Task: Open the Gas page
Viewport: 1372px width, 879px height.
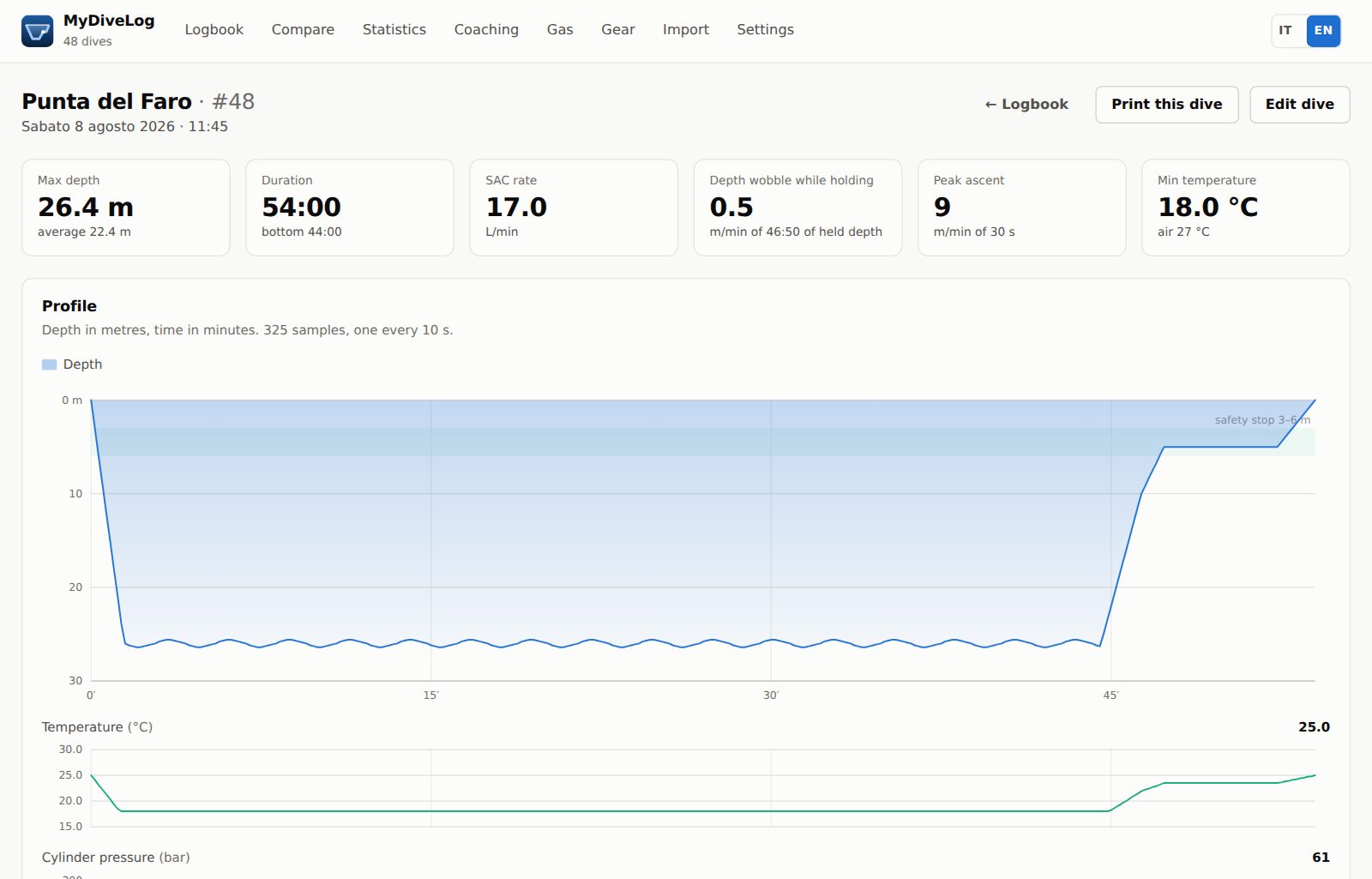Action: [x=560, y=30]
